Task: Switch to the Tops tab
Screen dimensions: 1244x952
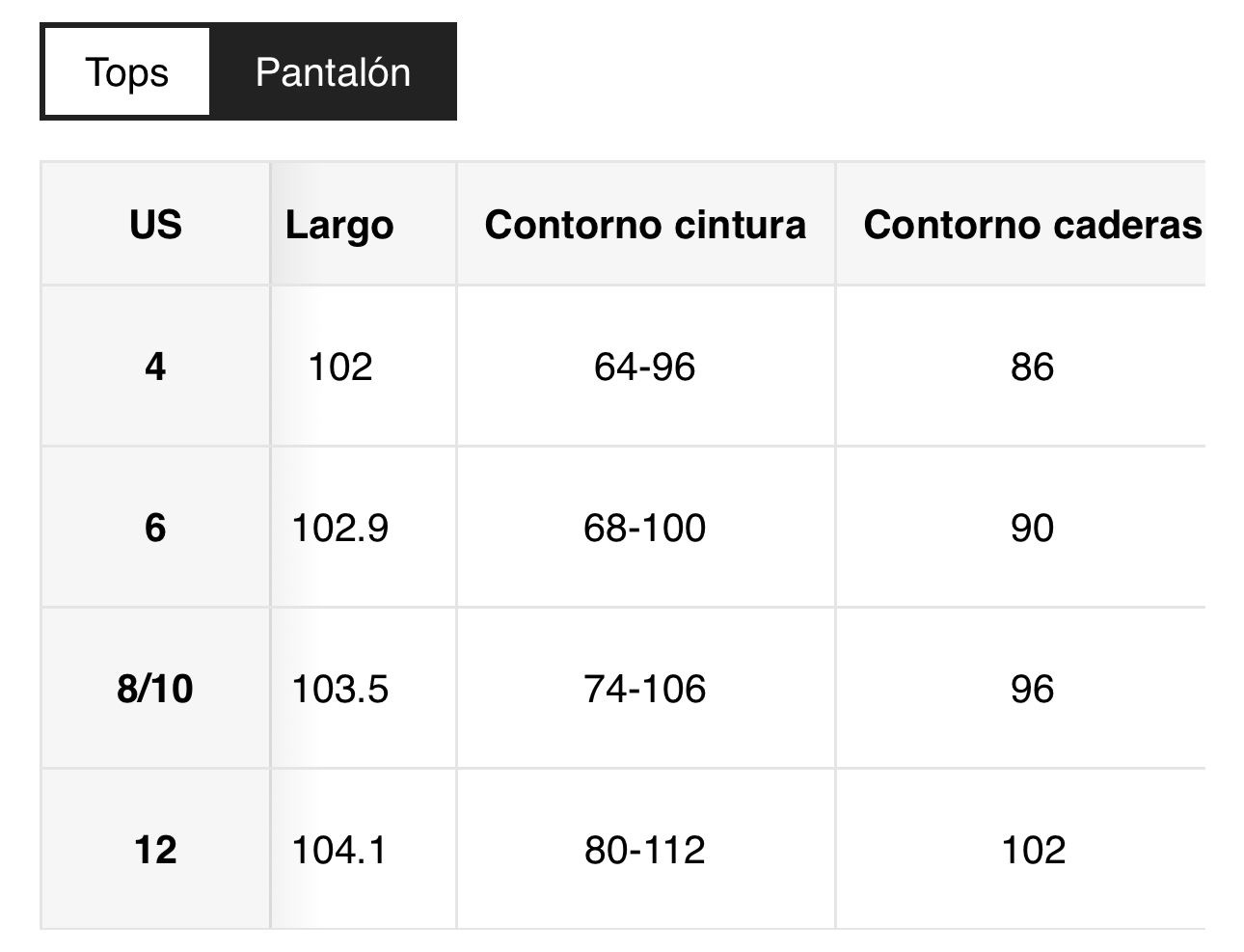Action: tap(126, 72)
